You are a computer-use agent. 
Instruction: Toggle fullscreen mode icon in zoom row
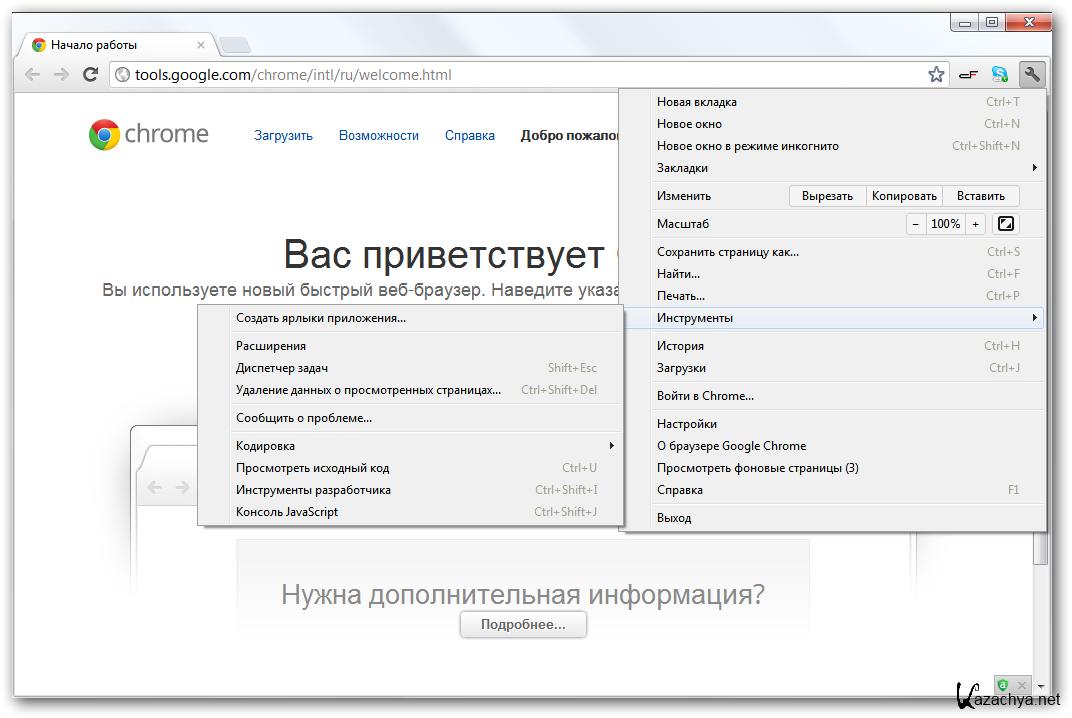point(1006,224)
